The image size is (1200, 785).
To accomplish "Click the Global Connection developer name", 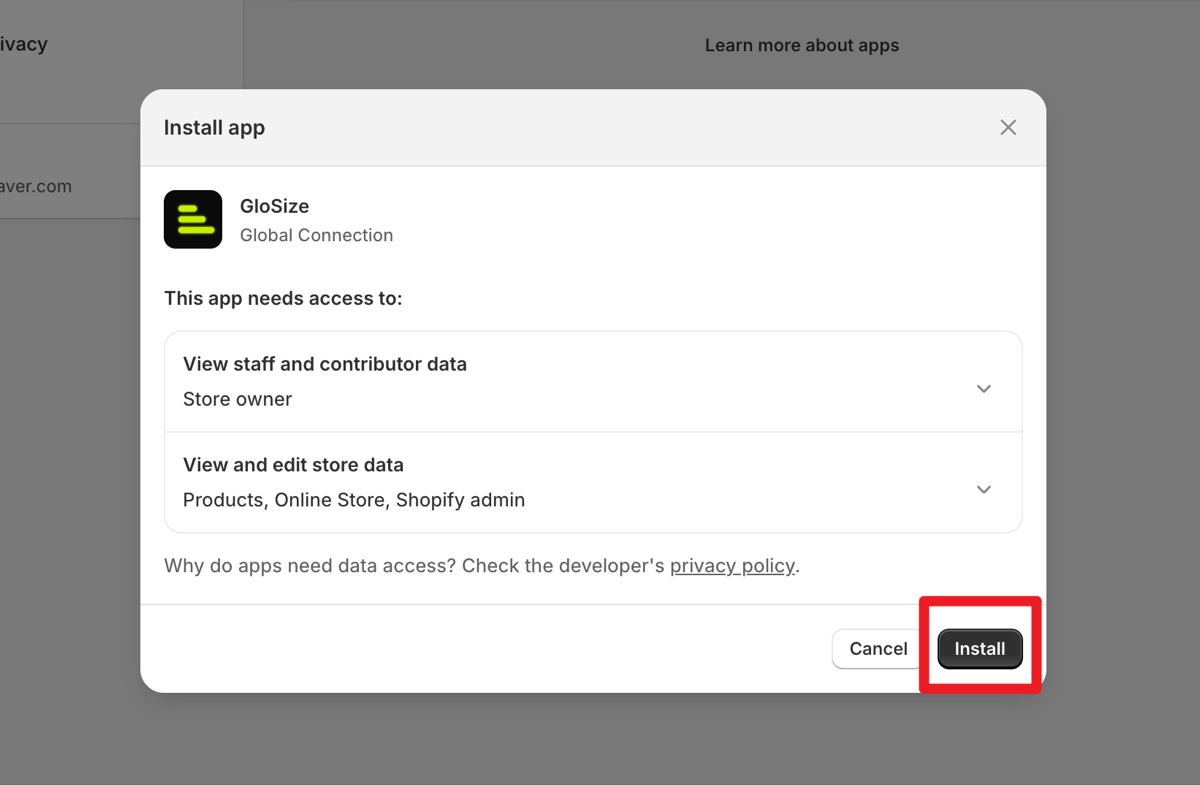I will pos(316,235).
